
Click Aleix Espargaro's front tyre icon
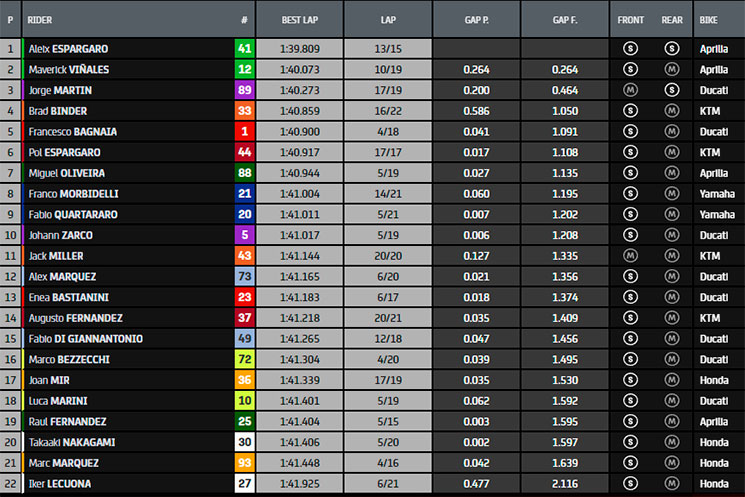click(630, 48)
